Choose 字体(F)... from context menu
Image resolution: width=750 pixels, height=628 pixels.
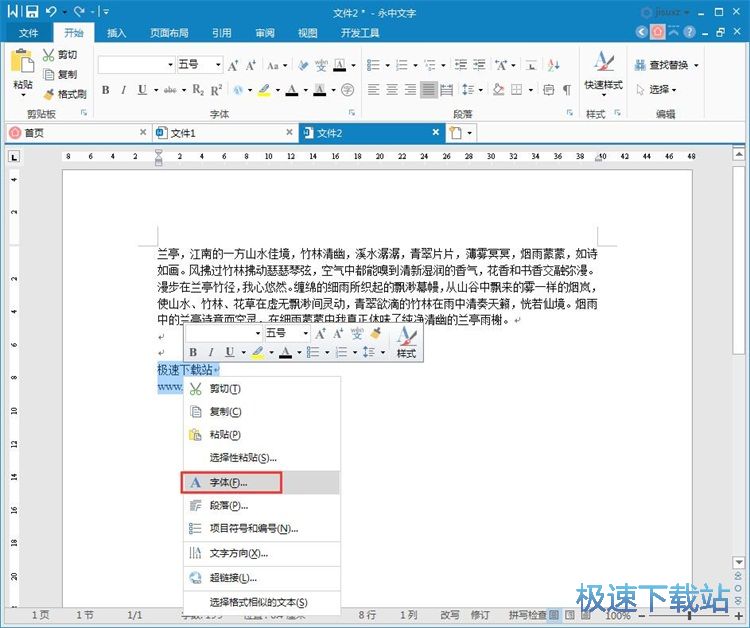(262, 483)
